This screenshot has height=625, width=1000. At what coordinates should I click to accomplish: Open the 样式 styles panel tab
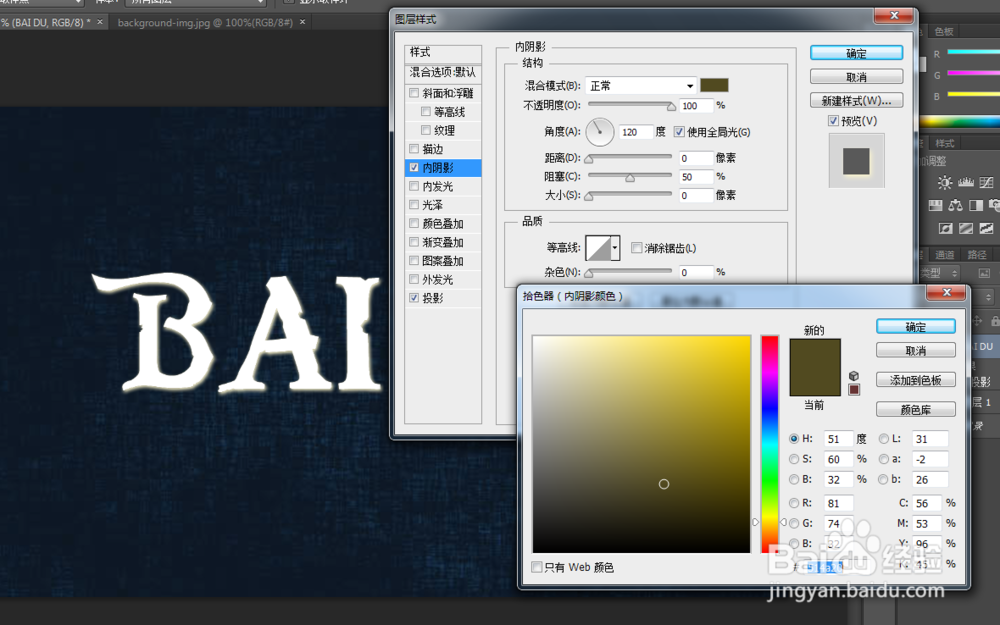pos(944,143)
